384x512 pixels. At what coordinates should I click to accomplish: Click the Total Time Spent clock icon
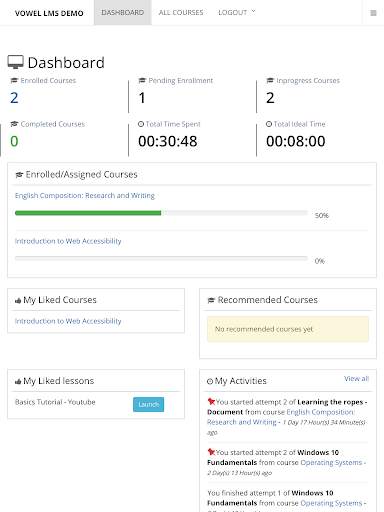141,124
